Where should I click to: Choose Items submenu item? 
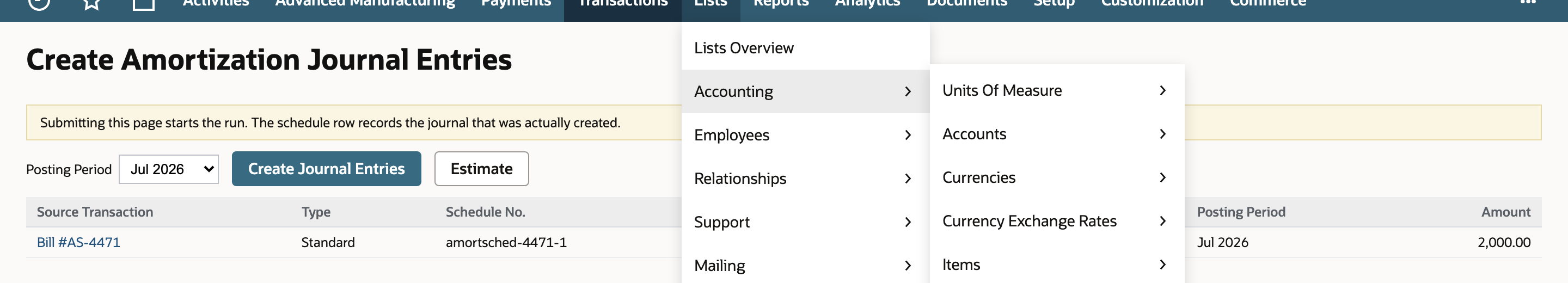tap(1057, 264)
